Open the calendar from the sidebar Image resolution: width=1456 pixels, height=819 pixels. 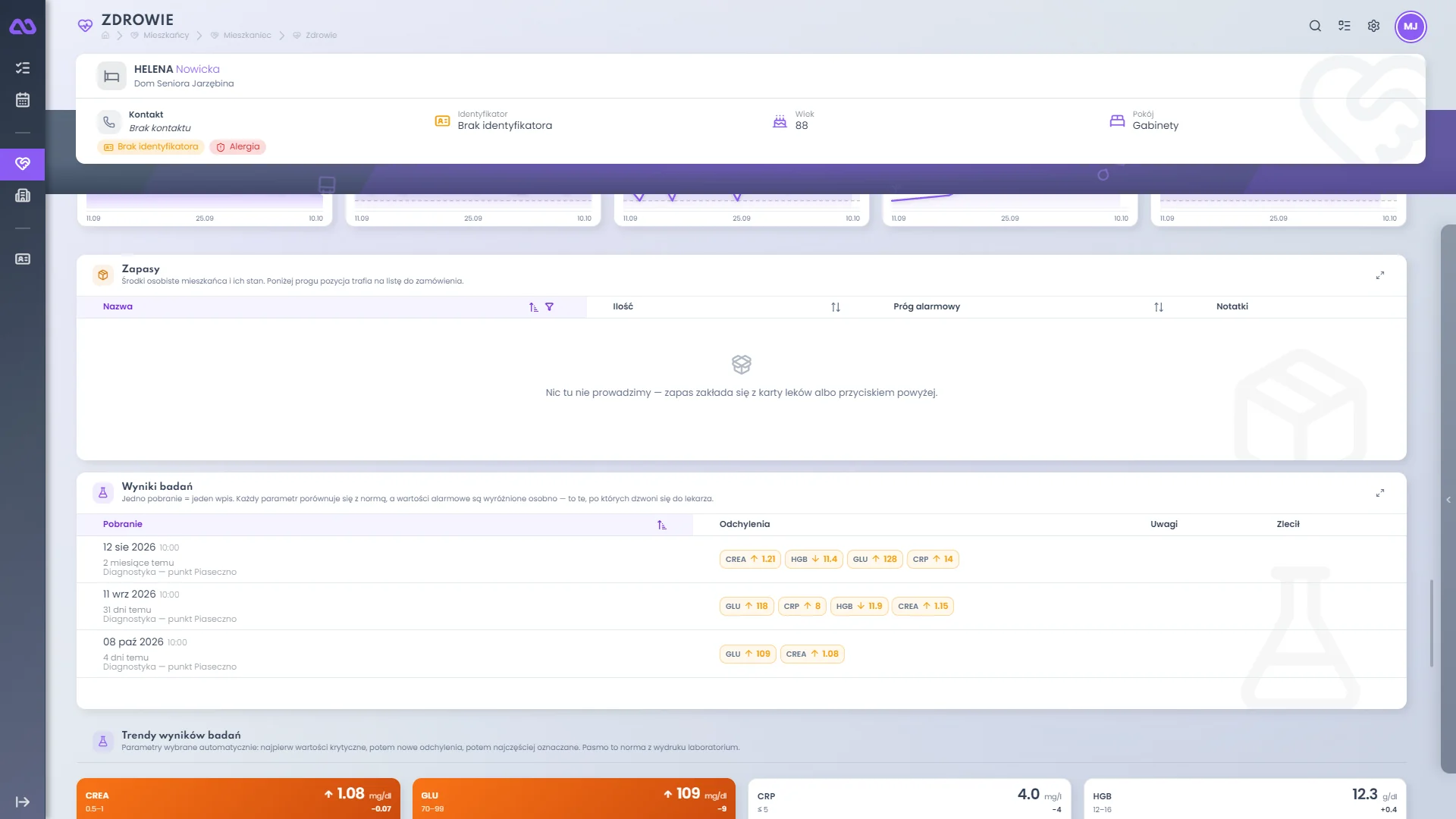pyautogui.click(x=23, y=100)
